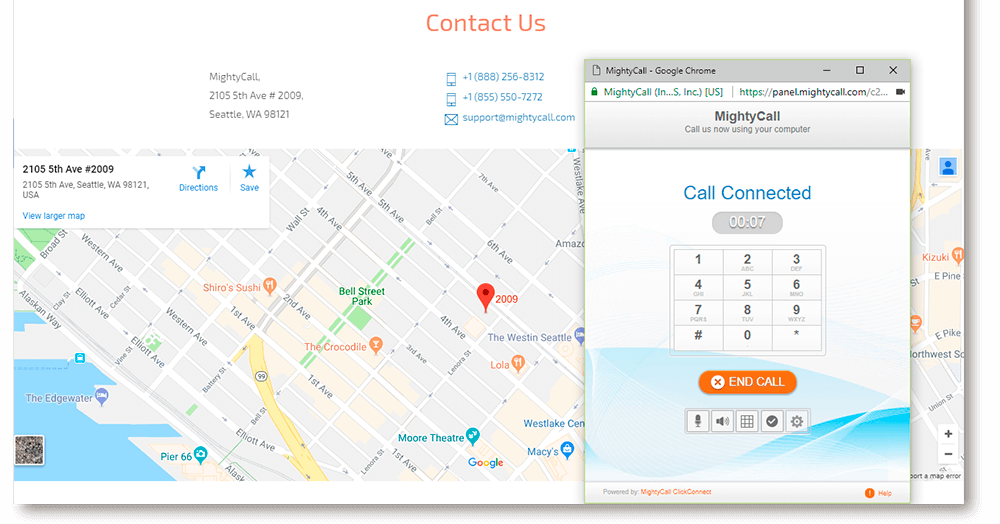This screenshot has width=1000, height=524.
Task: Dial keypad digit 0
Action: (747, 338)
